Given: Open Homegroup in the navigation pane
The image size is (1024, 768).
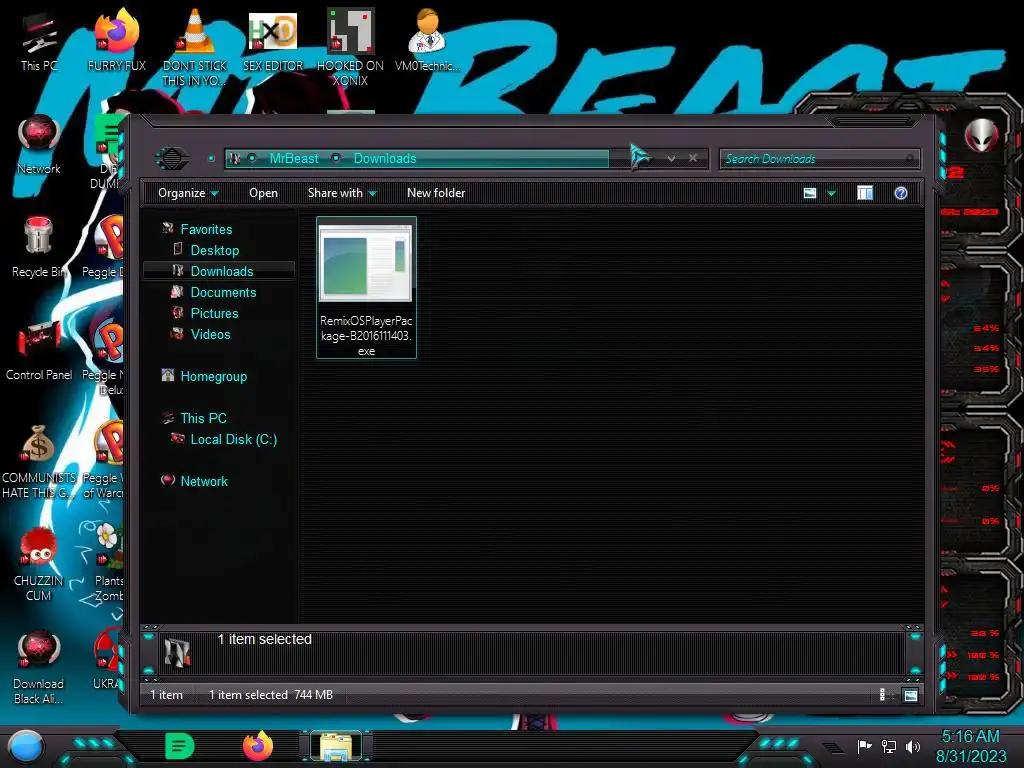Looking at the screenshot, I should [214, 376].
